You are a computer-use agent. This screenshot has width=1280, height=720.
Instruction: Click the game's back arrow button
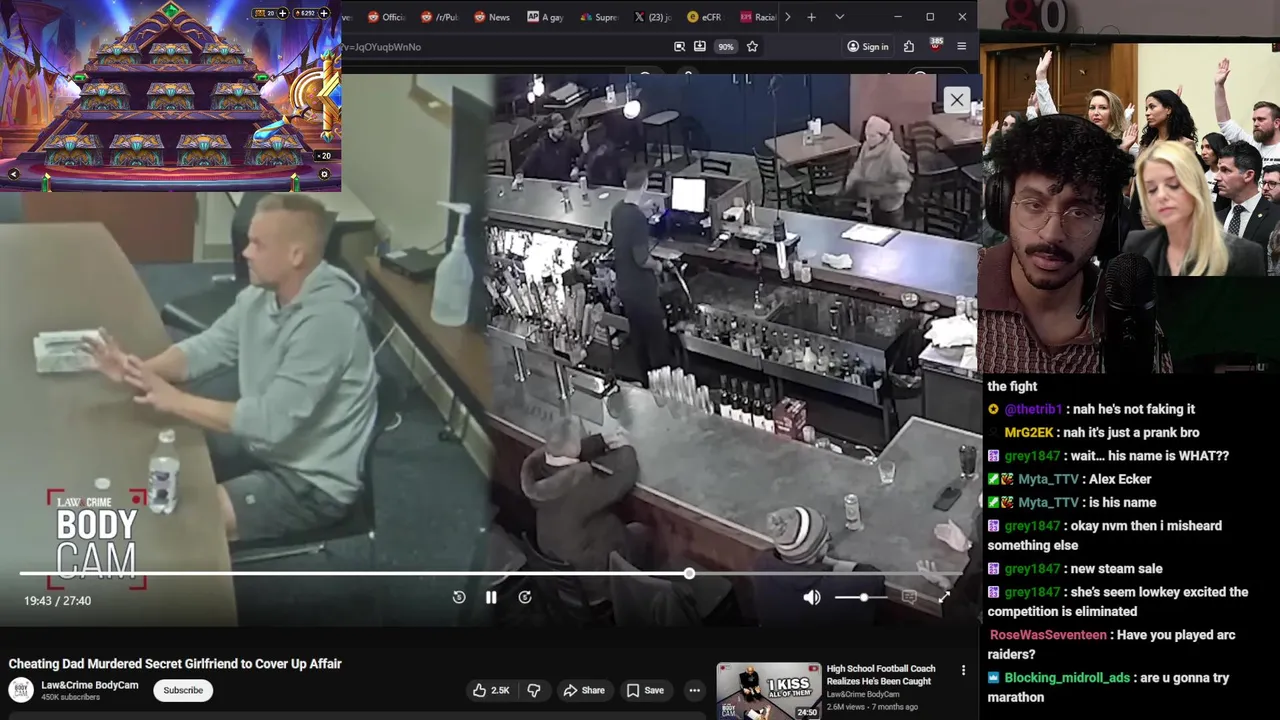(14, 174)
